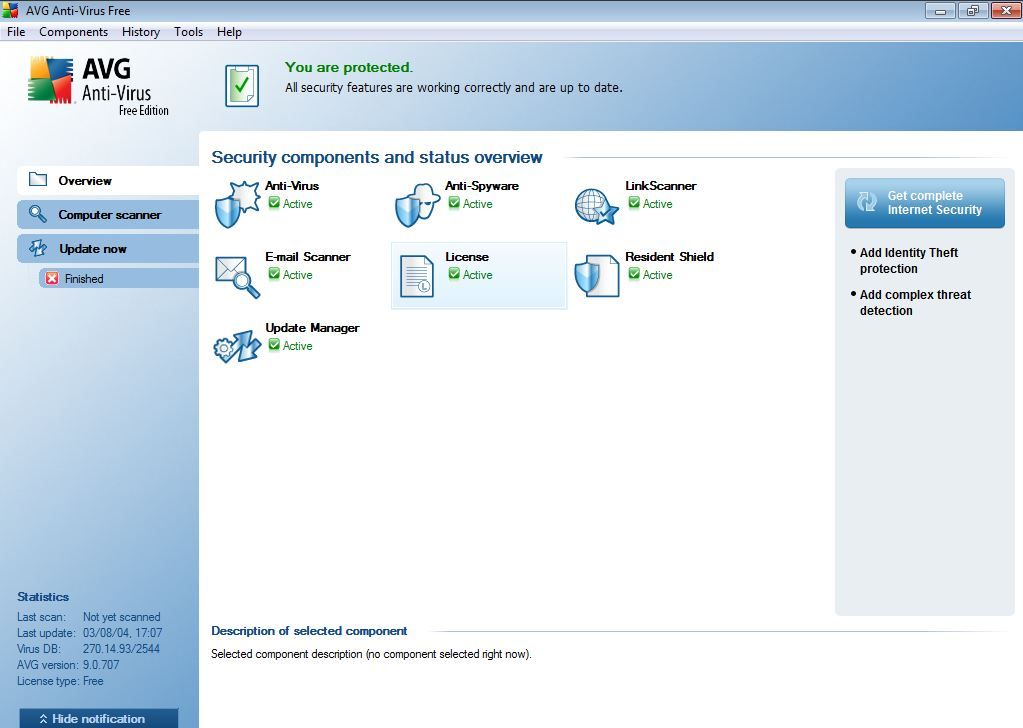Screen dimensions: 1023x728
Task: Switch to the Overview tab
Action: pyautogui.click(x=85, y=180)
